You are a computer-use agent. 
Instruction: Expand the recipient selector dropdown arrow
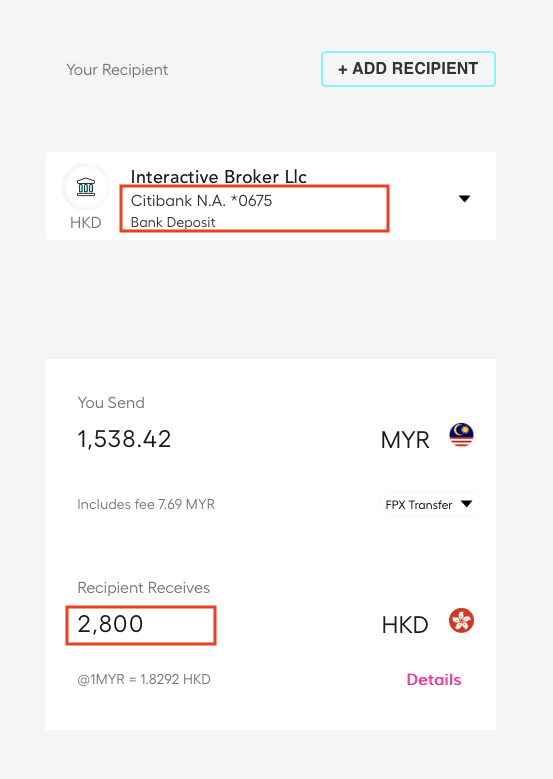[x=465, y=199]
